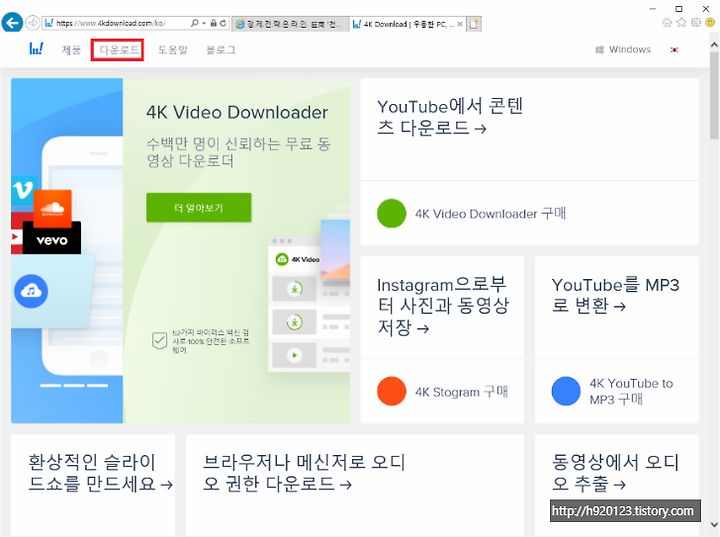The image size is (720, 537).
Task: Open a new tab with the new-tab button
Action: [474, 24]
